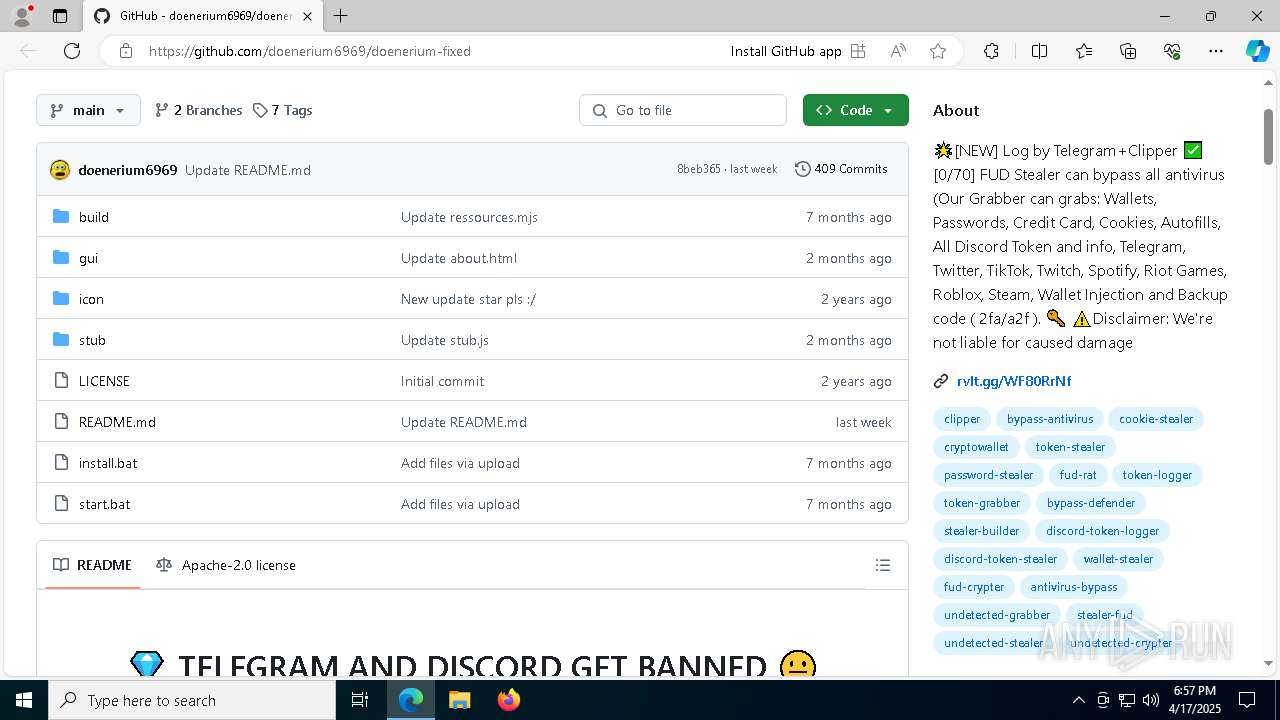Select the cryptowallet topic tag
1280x720 pixels.
(x=976, y=447)
